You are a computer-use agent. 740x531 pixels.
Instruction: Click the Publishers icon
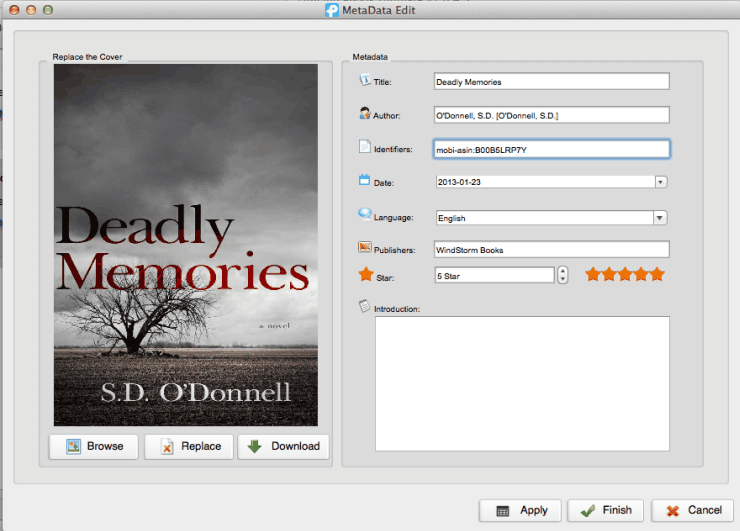pos(364,247)
